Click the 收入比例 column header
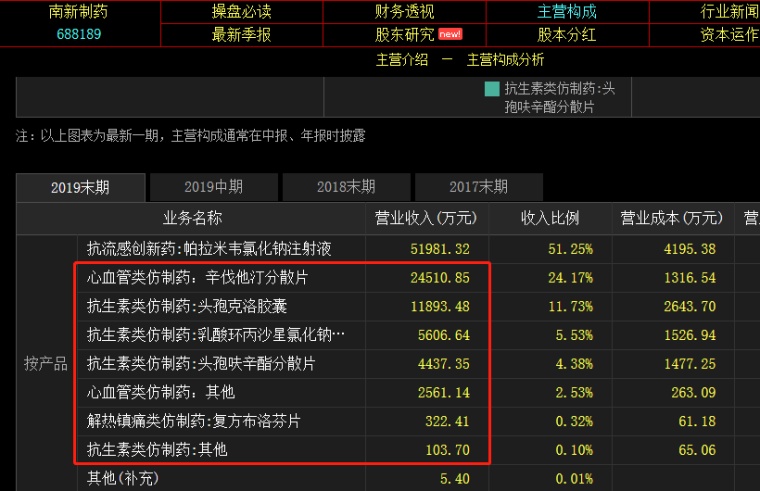The image size is (760, 491). pos(550,218)
